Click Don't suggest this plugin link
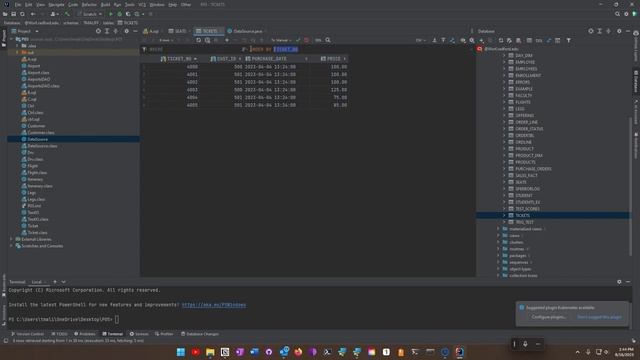 600,317
